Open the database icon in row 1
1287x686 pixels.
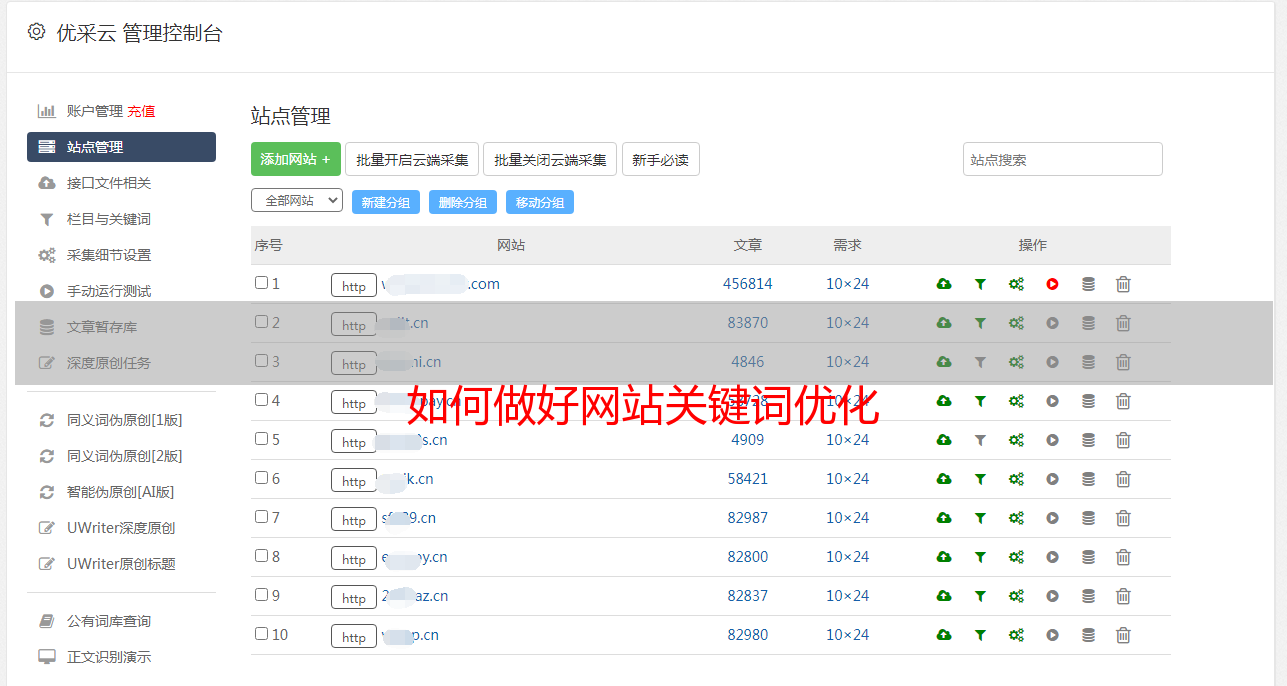(x=1088, y=284)
